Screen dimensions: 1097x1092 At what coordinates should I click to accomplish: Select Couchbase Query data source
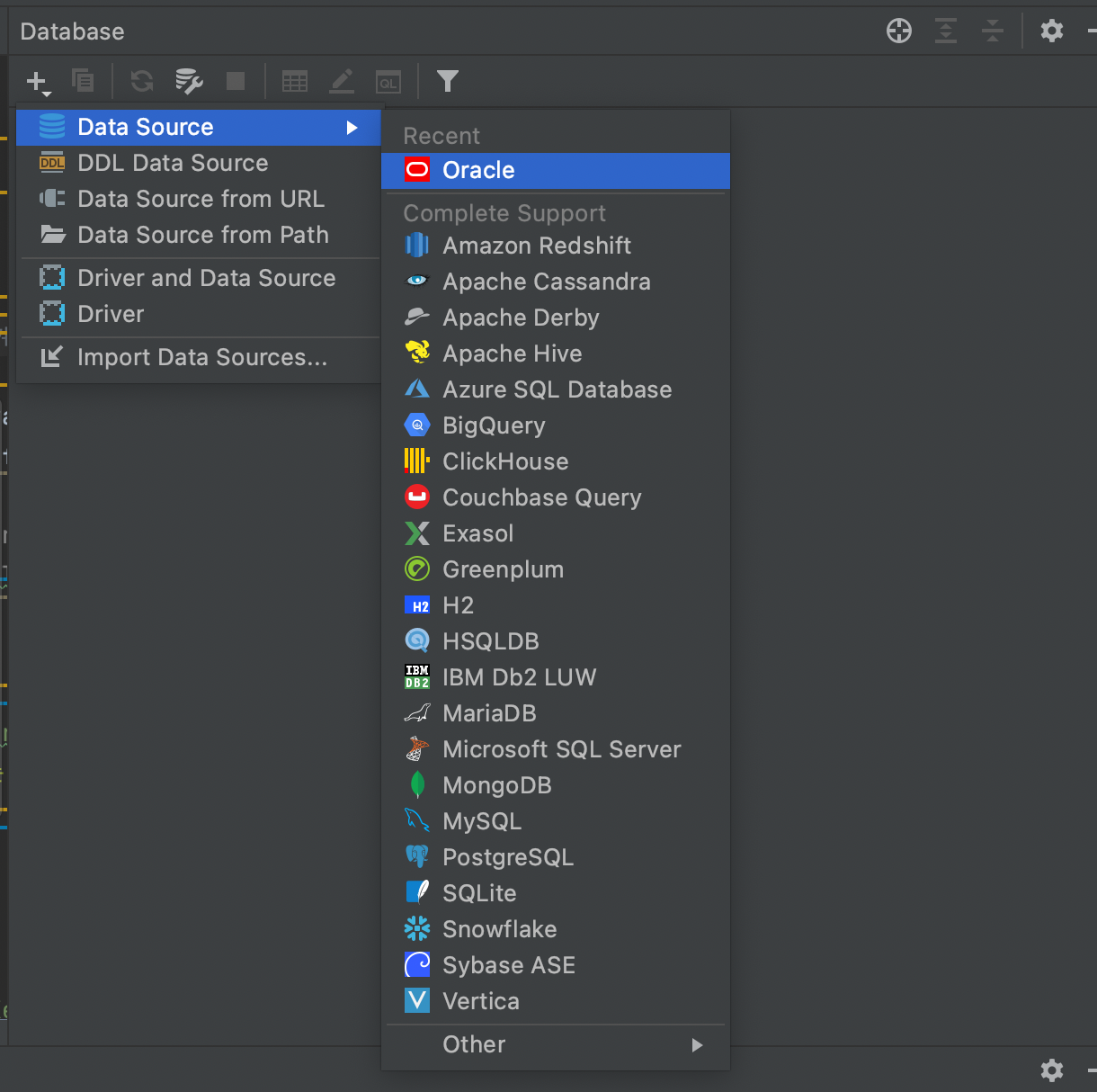(x=556, y=497)
